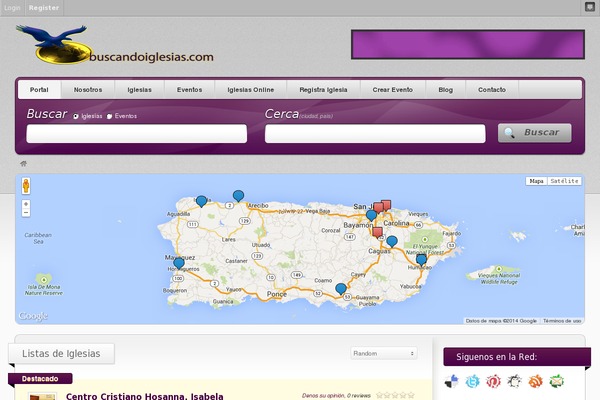Go to the Blog menu item
Screen dimensions: 600x400
coord(445,90)
